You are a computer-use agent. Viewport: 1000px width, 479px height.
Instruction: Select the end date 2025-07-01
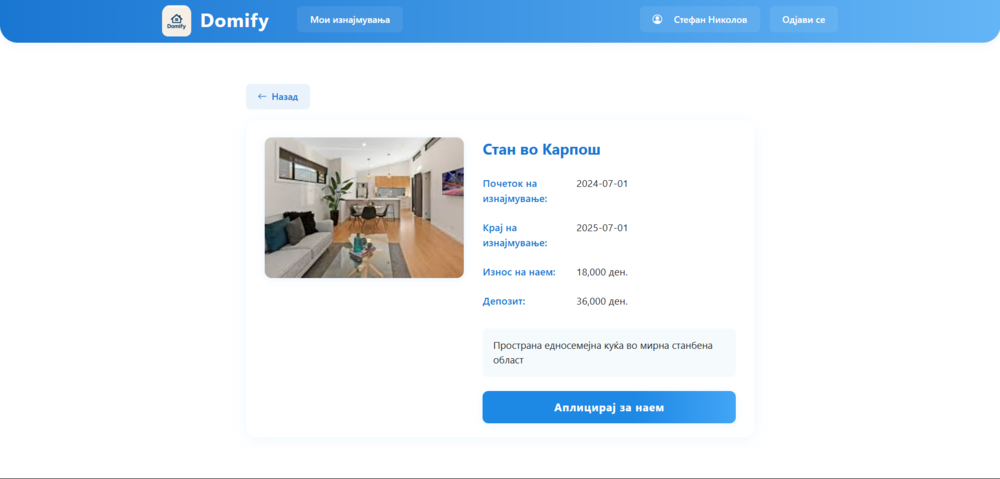[x=602, y=228]
